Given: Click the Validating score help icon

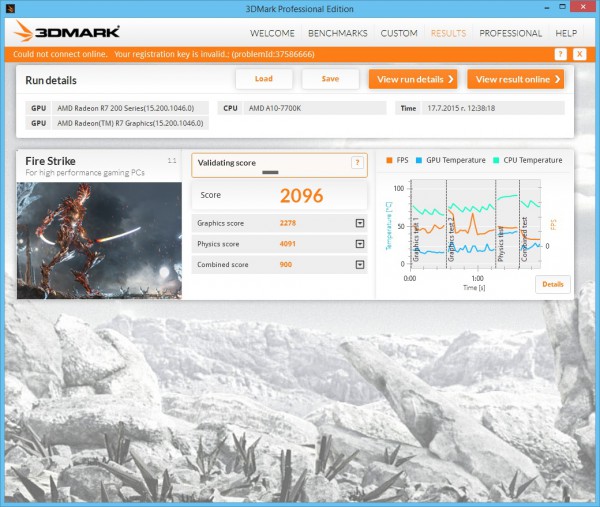Looking at the screenshot, I should click(357, 162).
